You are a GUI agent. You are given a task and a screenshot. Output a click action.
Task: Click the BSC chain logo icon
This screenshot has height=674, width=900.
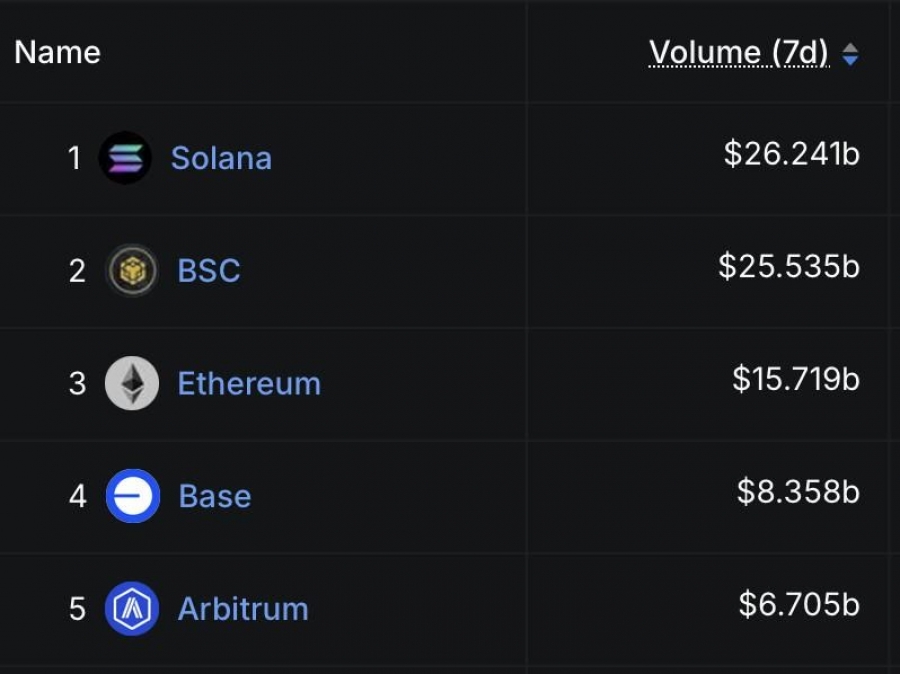[132, 270]
